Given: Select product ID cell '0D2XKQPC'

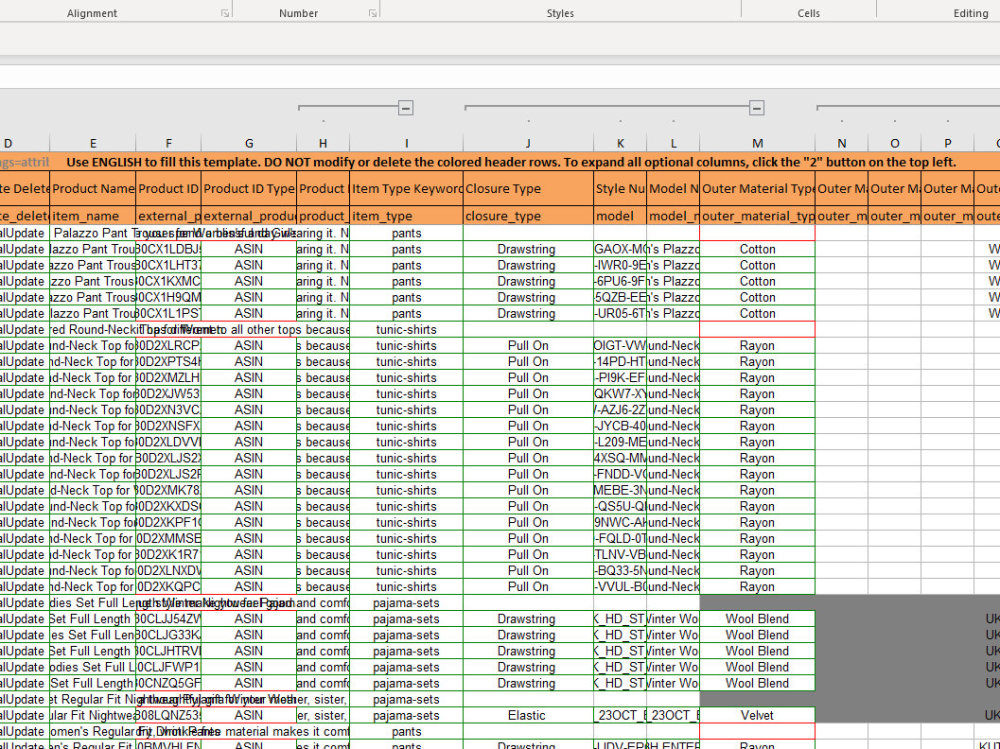Looking at the screenshot, I should 168,586.
